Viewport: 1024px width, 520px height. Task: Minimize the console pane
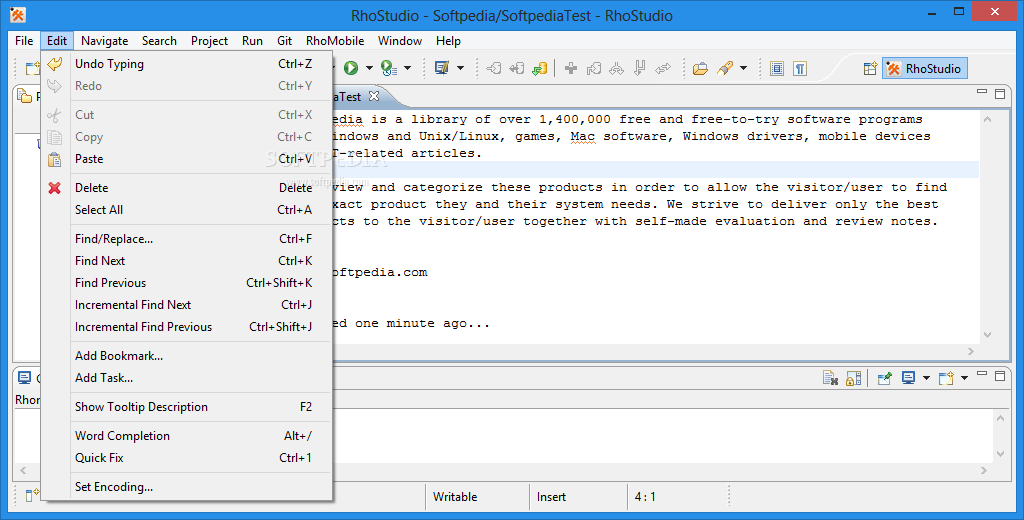982,374
